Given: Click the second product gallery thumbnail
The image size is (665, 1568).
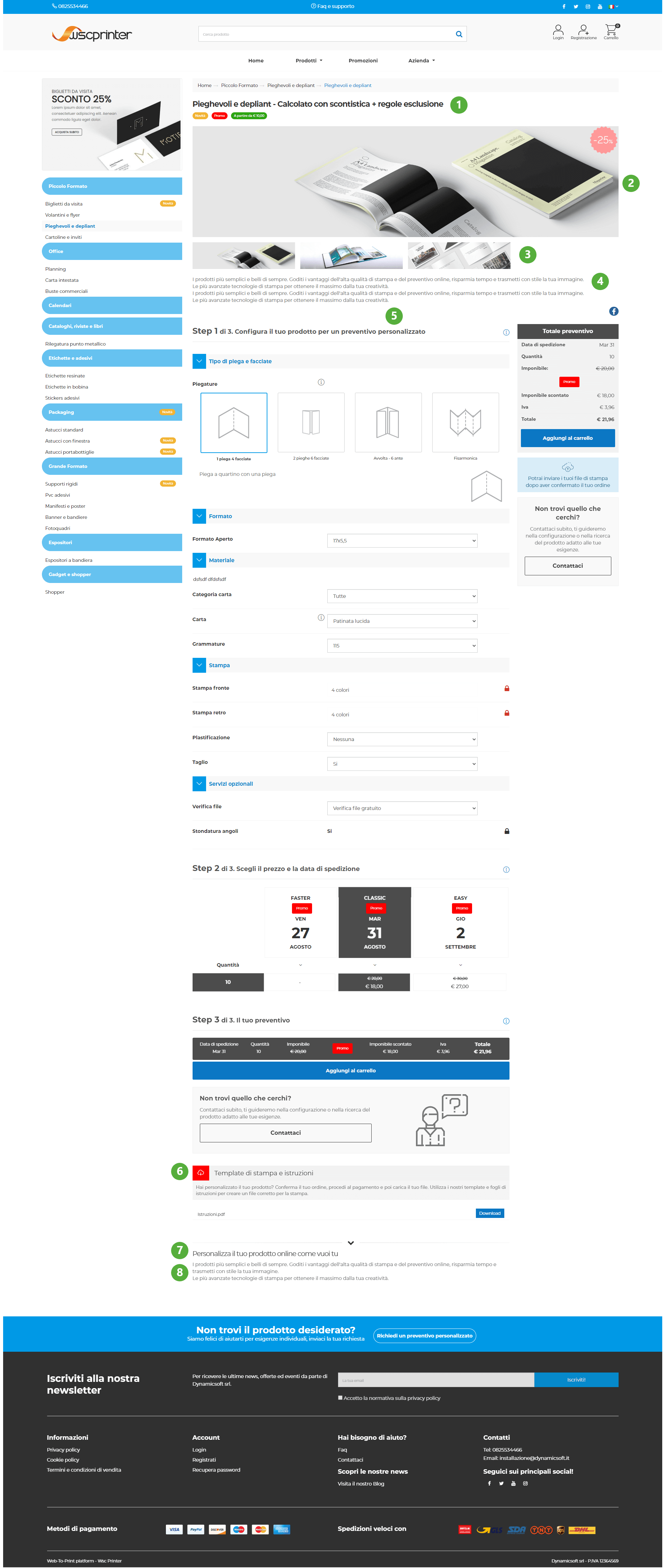Looking at the screenshot, I should click(351, 256).
